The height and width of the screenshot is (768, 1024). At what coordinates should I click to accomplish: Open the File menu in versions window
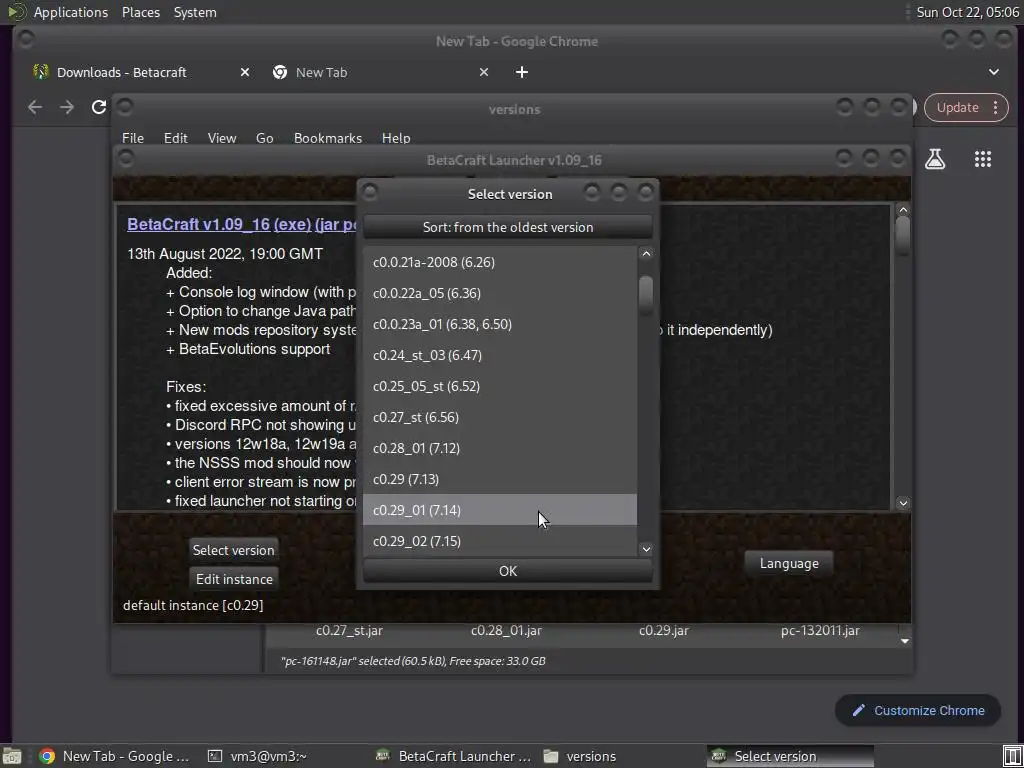(133, 138)
